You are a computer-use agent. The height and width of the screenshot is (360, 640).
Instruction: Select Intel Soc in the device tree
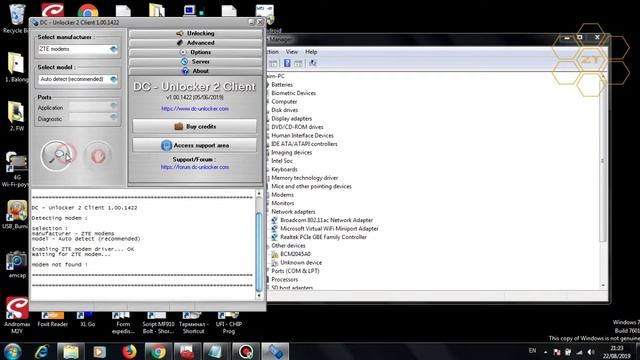(282, 161)
